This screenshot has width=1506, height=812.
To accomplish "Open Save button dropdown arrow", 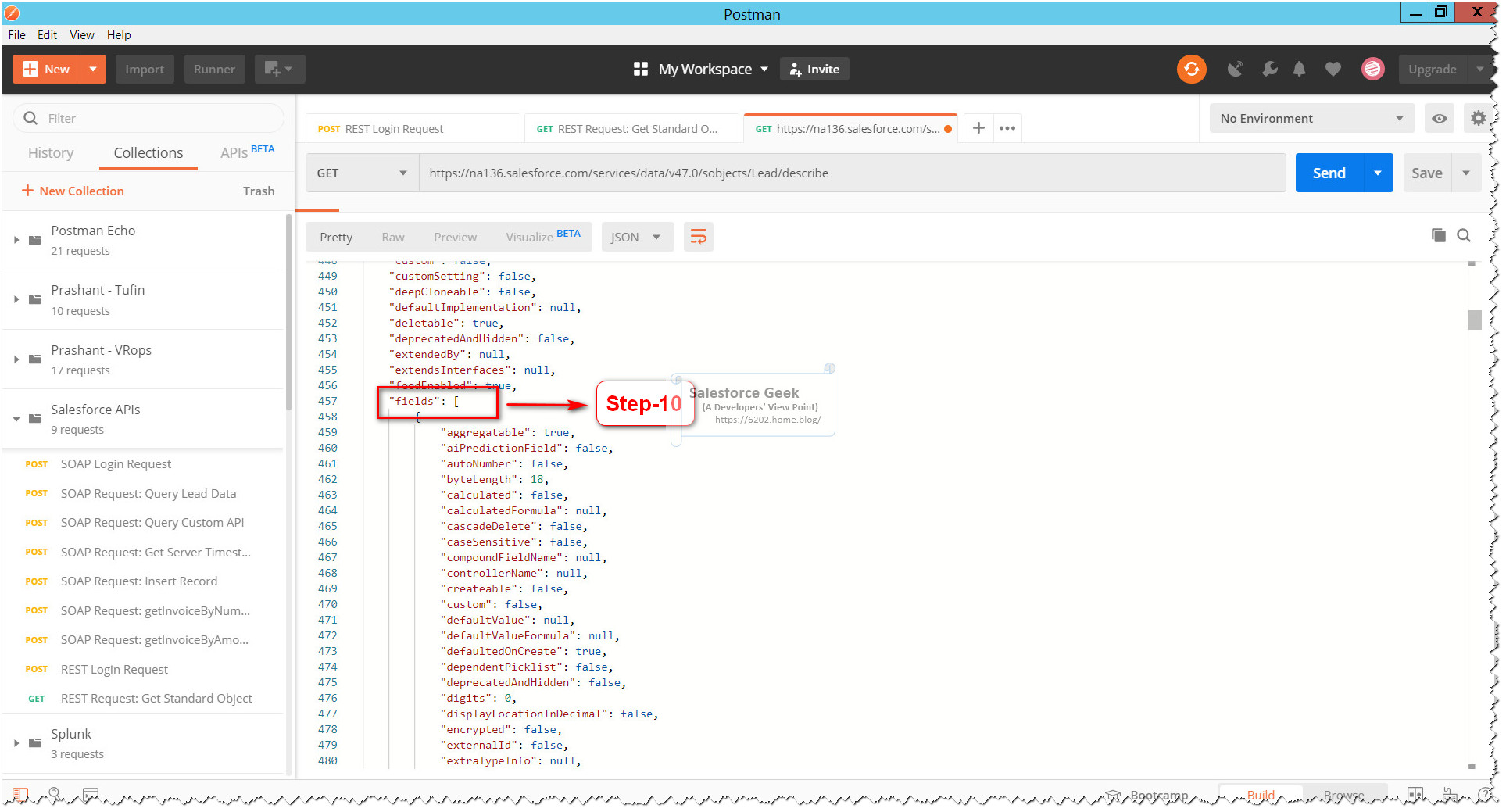I will point(1466,173).
